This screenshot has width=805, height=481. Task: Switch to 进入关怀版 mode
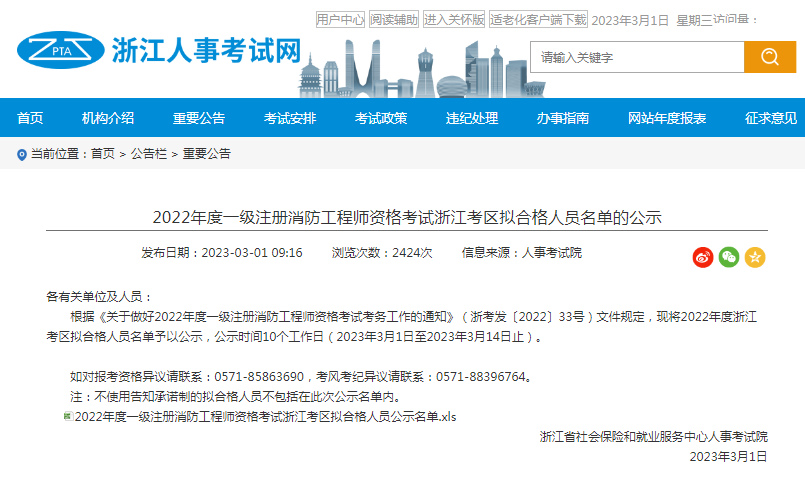pos(454,19)
